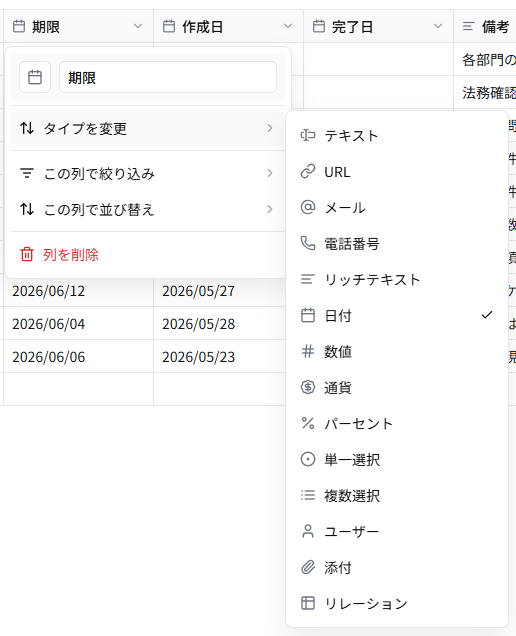The height and width of the screenshot is (636, 516).
Task: Choose URL as column type
Action: click(397, 172)
